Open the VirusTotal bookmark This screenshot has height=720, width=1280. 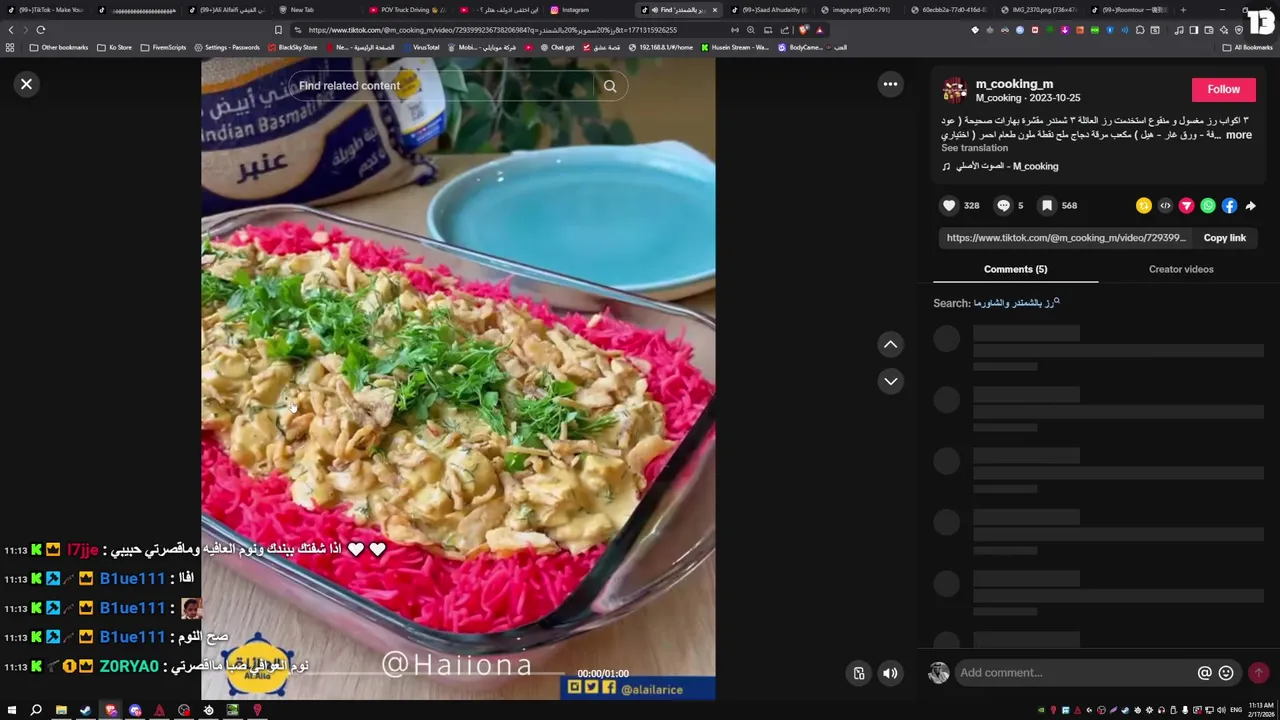click(420, 47)
